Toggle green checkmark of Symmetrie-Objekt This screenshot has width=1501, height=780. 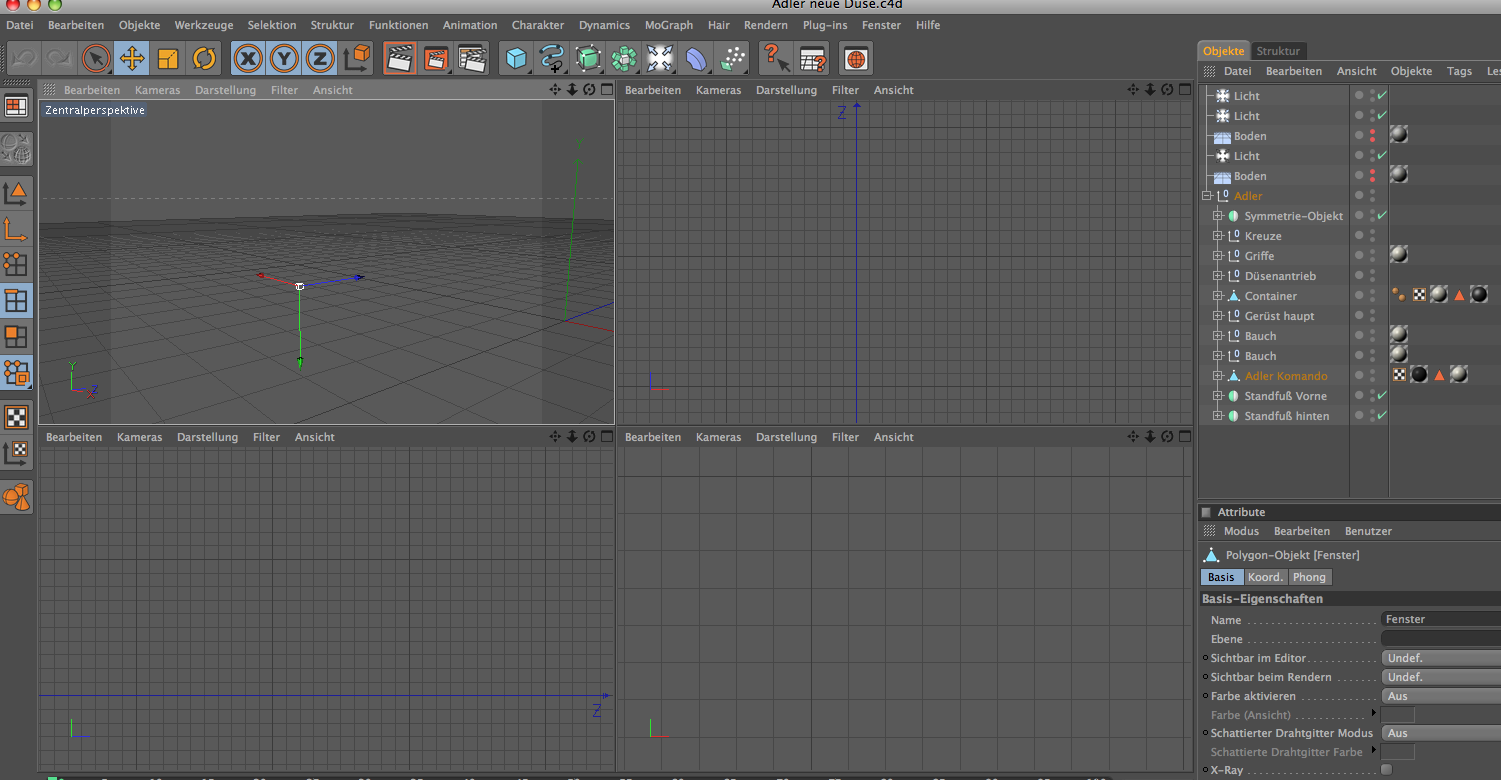click(1382, 216)
